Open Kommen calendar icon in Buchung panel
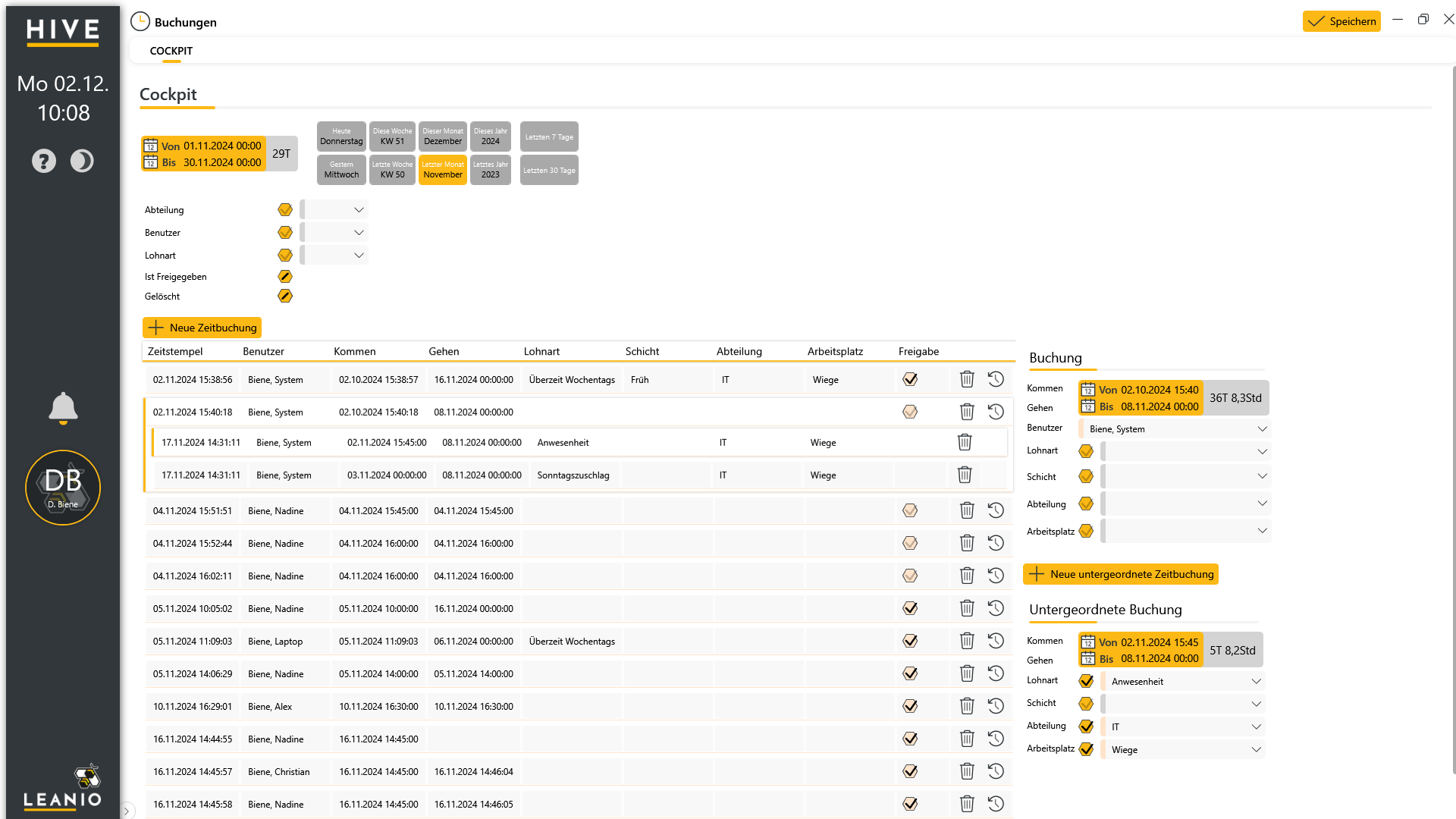 [1088, 390]
